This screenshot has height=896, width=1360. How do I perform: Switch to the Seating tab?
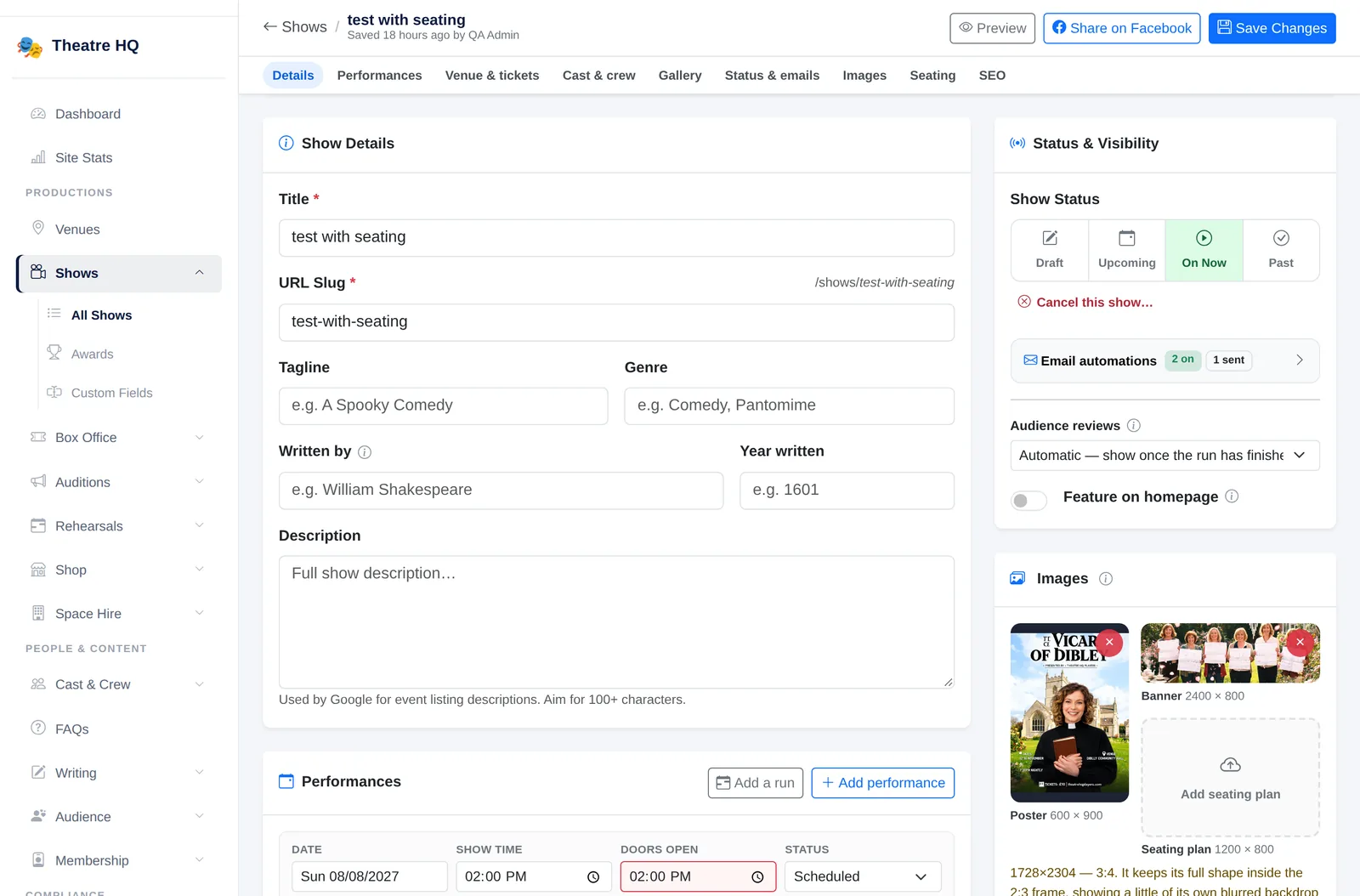(x=932, y=76)
